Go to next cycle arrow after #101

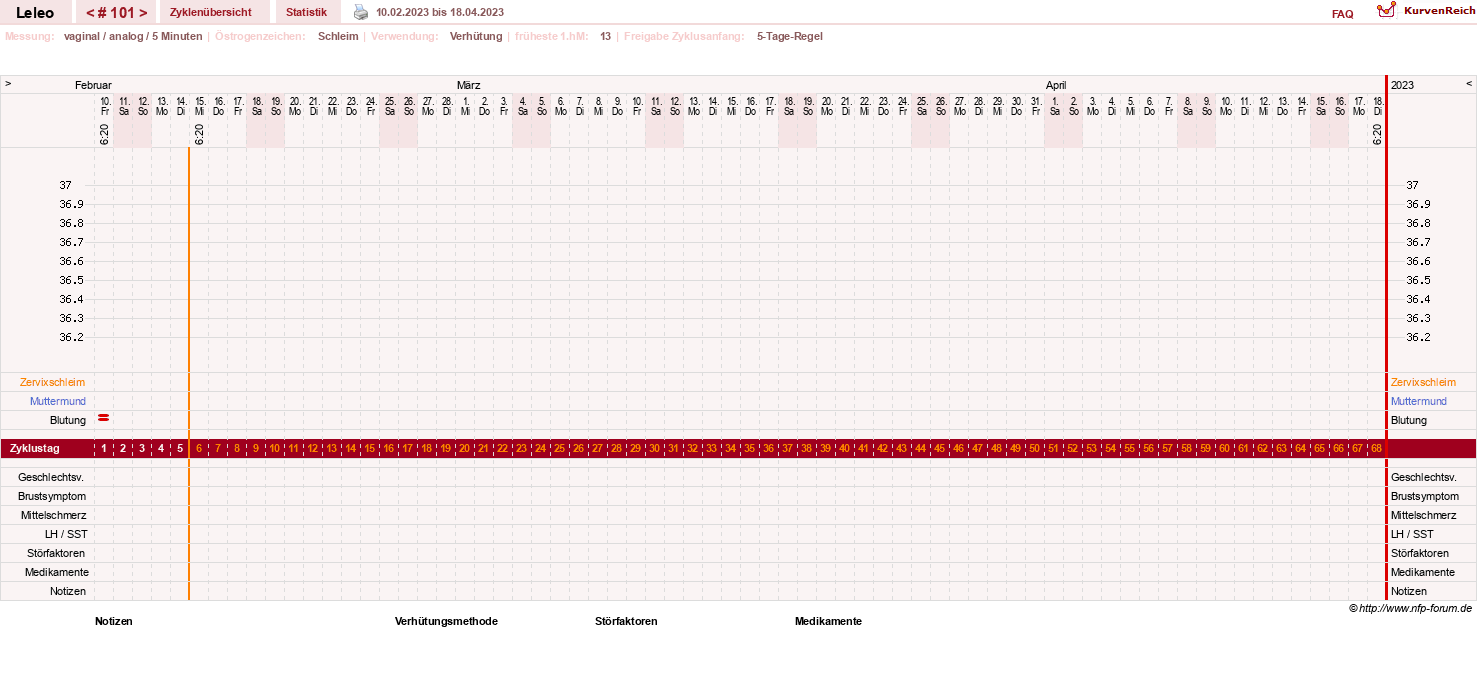coord(143,13)
